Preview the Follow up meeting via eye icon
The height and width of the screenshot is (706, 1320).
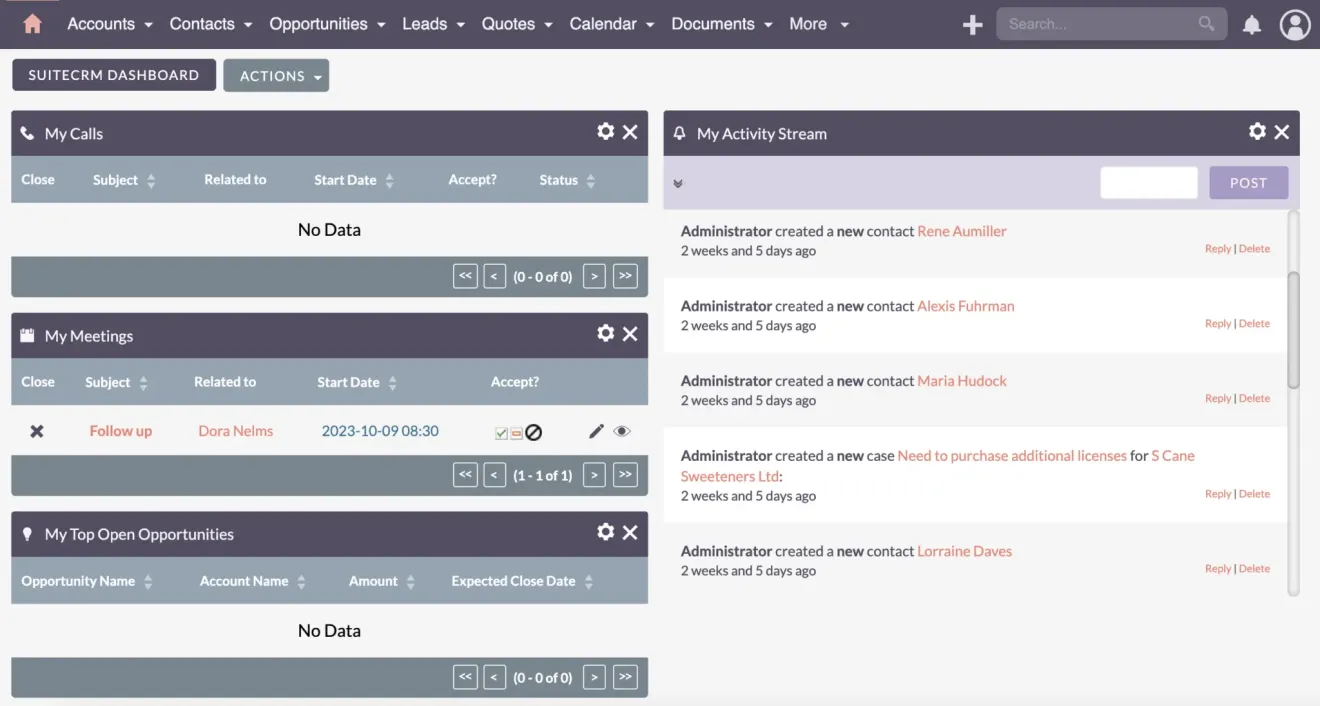point(621,431)
